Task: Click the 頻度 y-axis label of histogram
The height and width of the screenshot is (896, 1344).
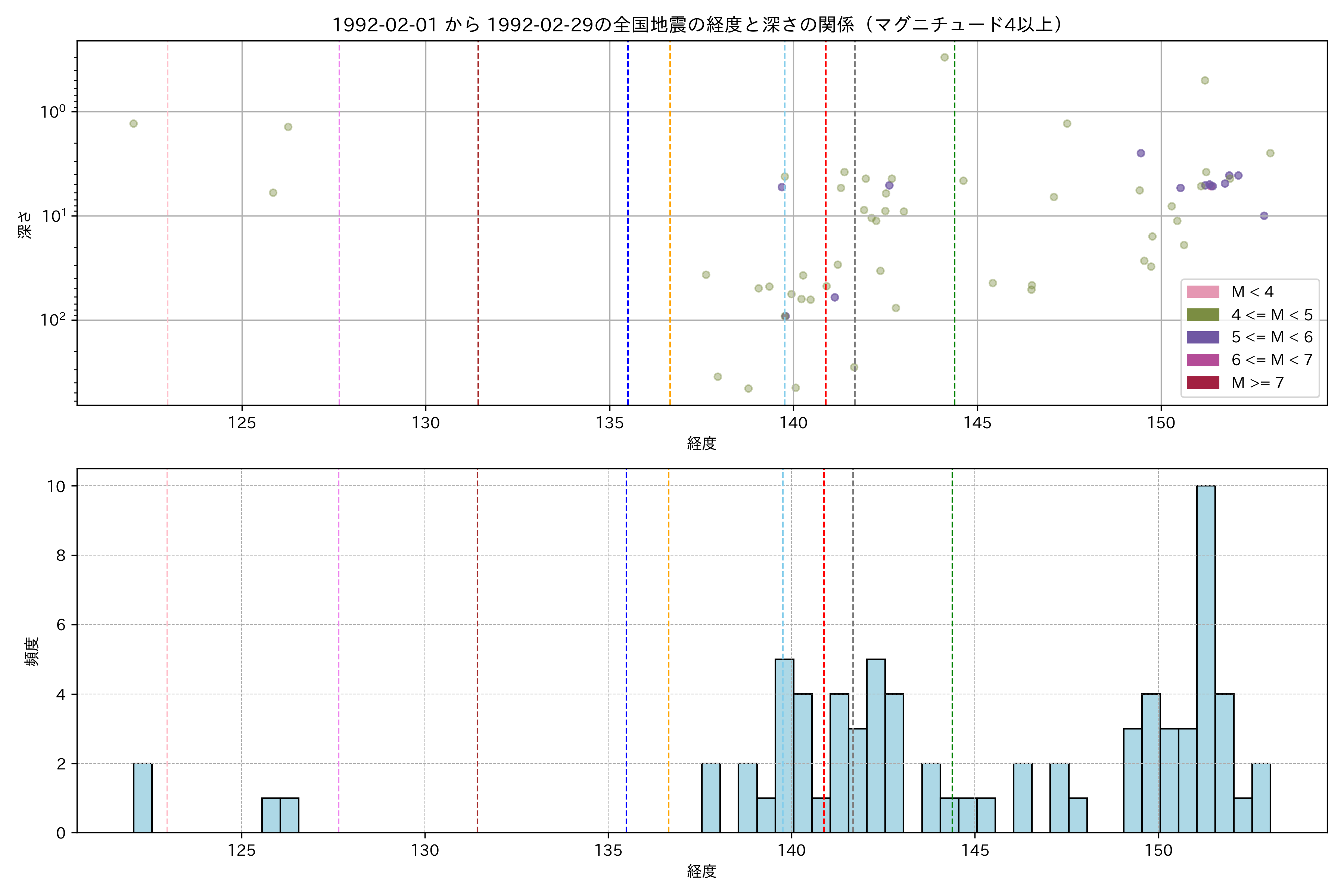Action: click(x=32, y=651)
